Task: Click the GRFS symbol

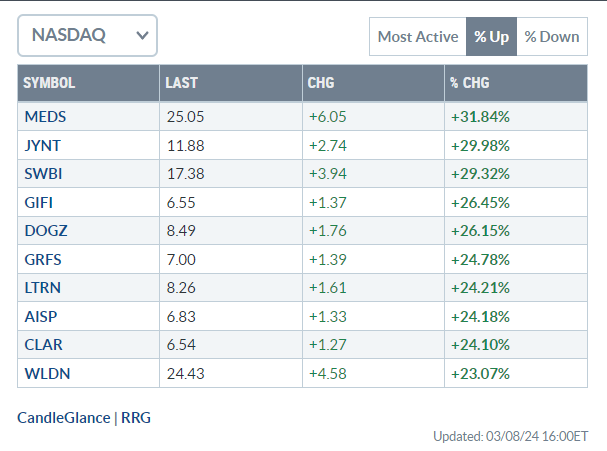Action: coord(43,259)
